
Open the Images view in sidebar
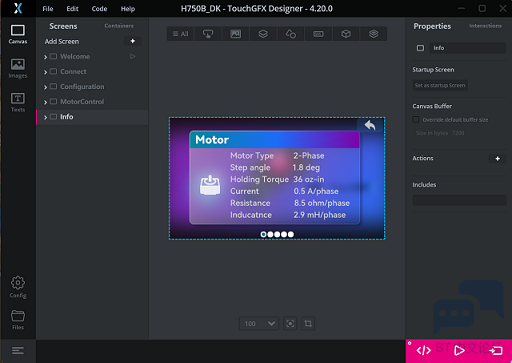coord(18,68)
